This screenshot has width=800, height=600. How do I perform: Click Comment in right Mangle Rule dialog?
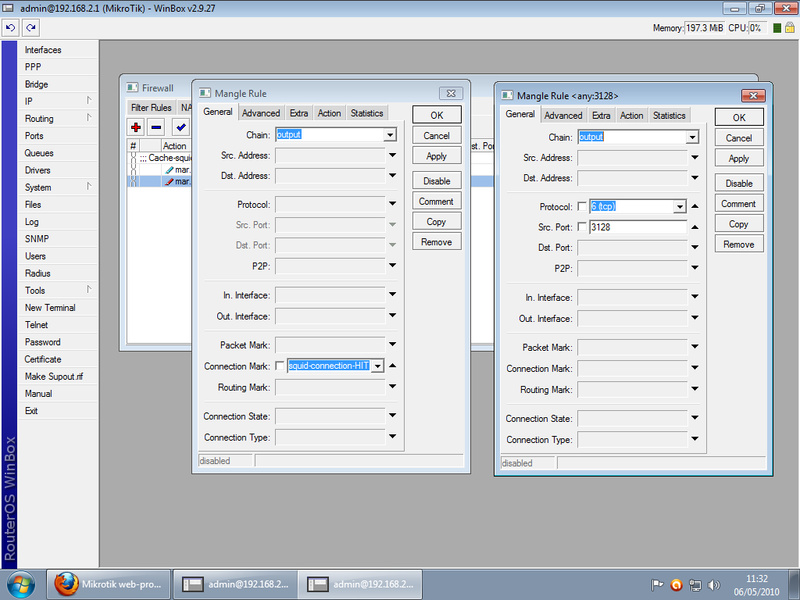[739, 204]
